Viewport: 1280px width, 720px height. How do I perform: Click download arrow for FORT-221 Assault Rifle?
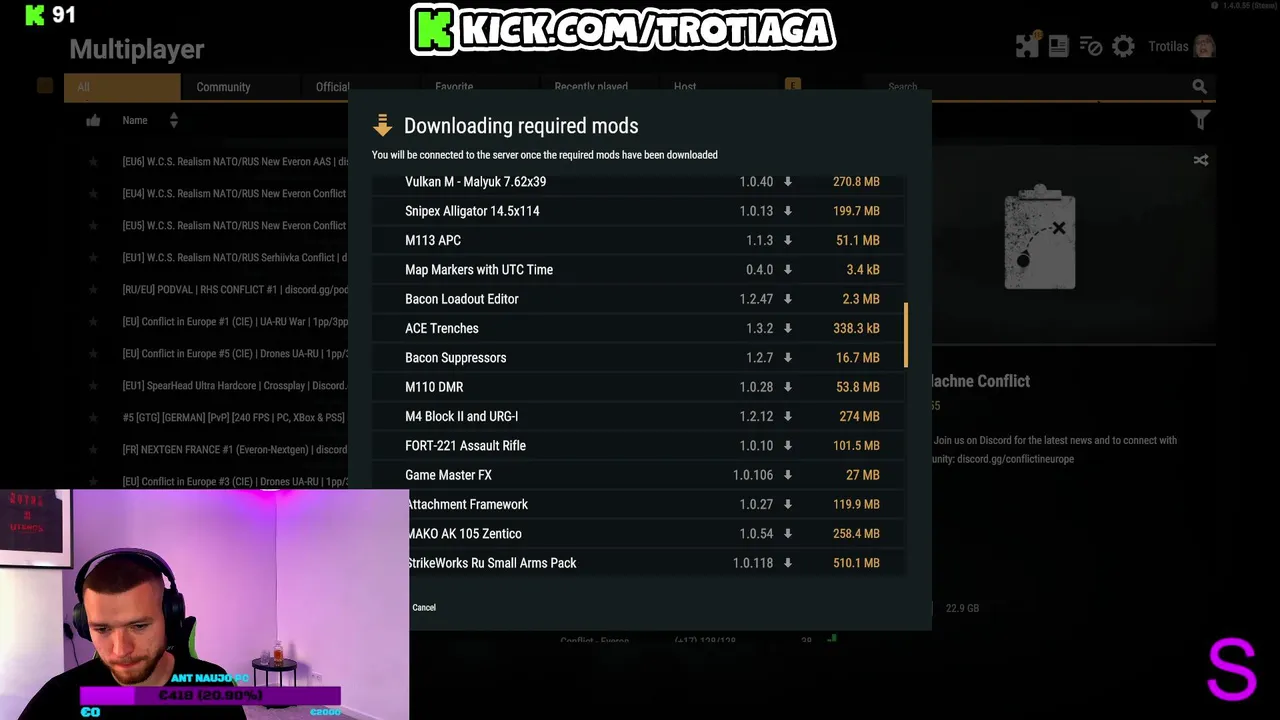pyautogui.click(x=788, y=446)
